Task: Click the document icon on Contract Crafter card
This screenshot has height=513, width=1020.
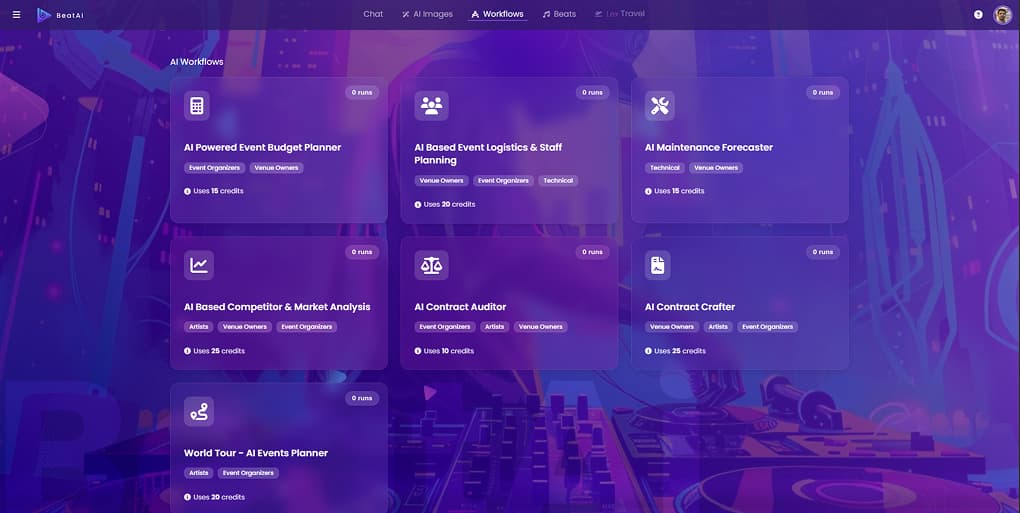Action: coord(658,265)
